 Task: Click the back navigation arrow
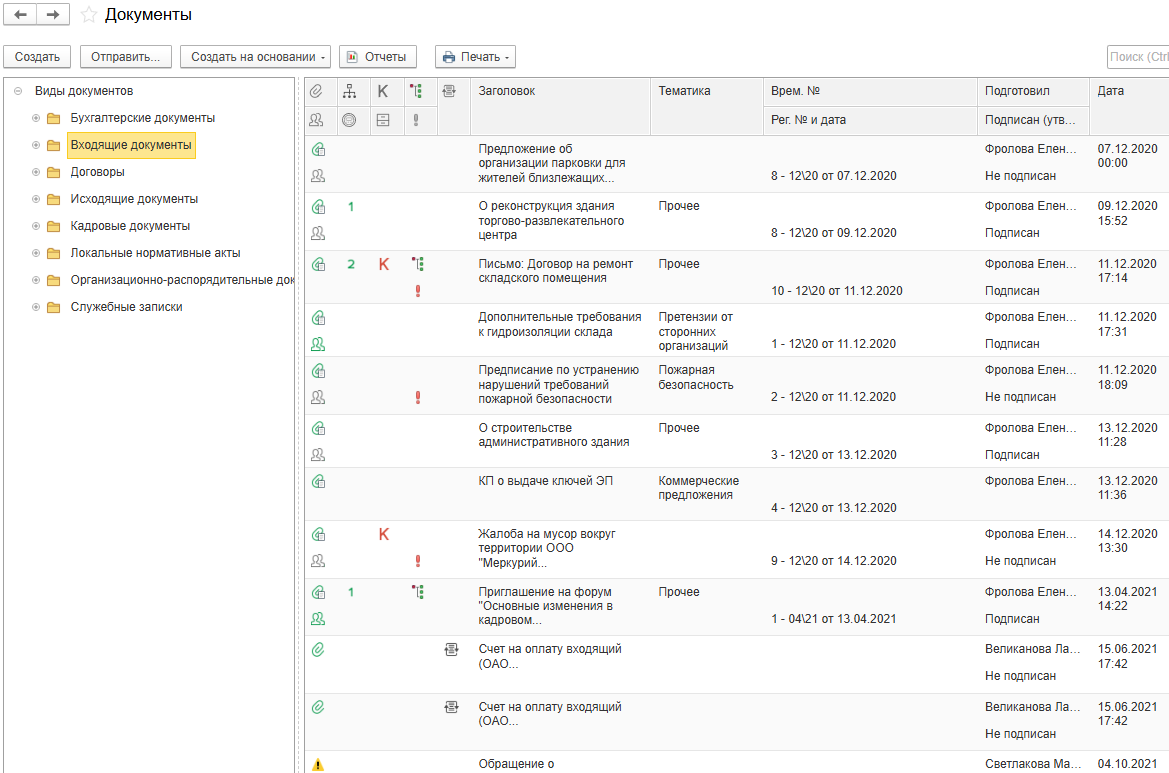(x=21, y=15)
